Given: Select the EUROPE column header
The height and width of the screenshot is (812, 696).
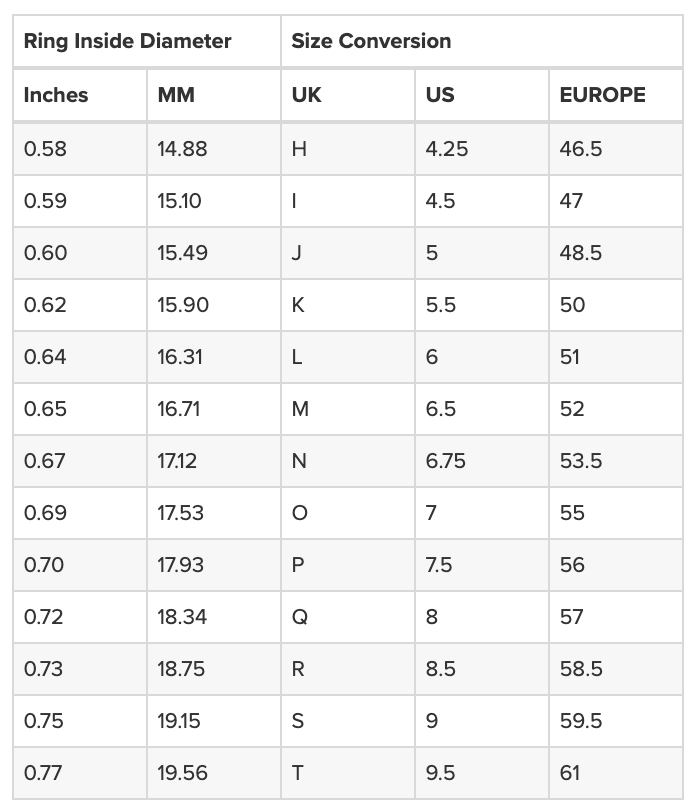Looking at the screenshot, I should [616, 95].
